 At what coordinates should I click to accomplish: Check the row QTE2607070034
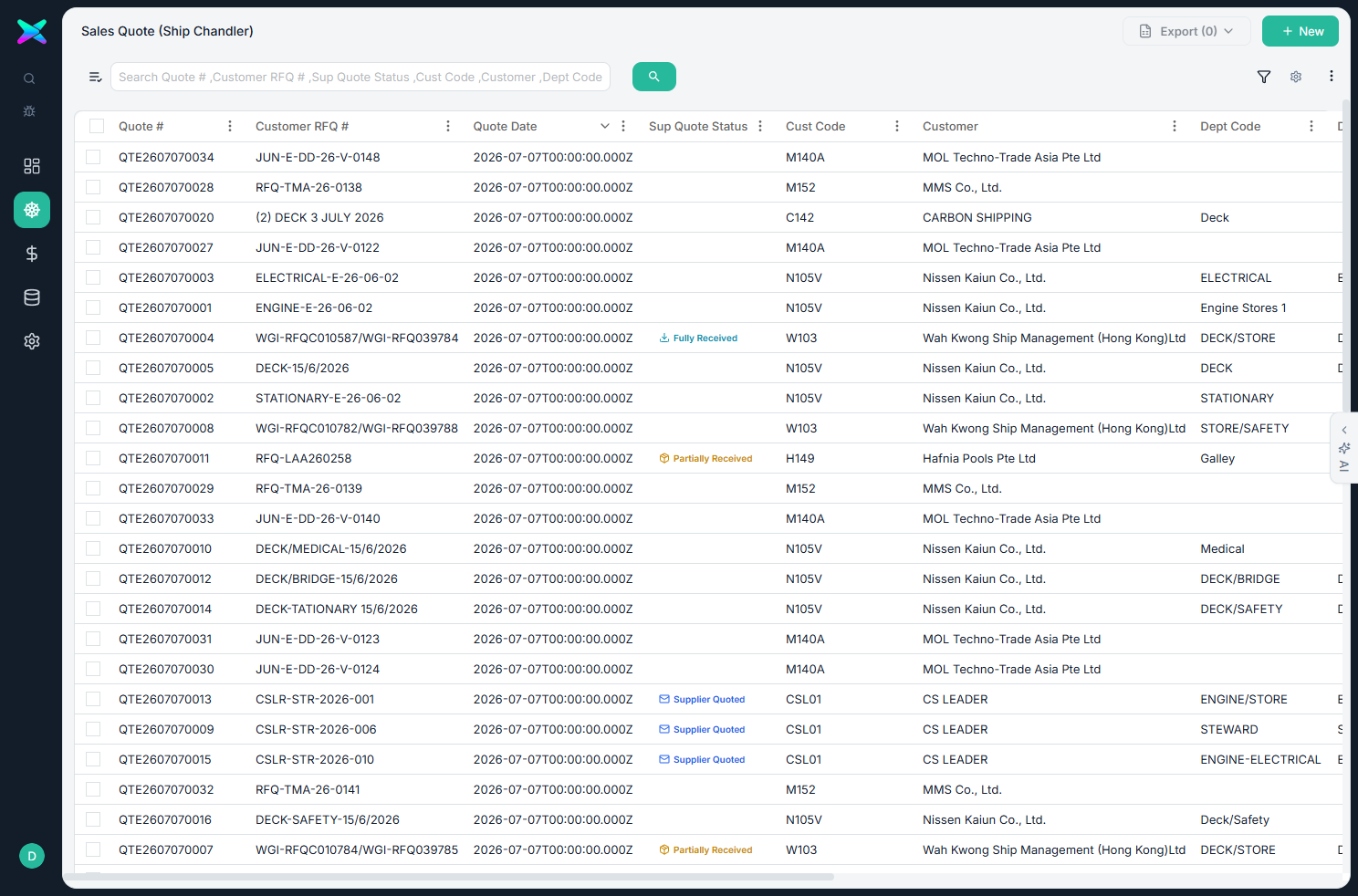click(x=93, y=157)
